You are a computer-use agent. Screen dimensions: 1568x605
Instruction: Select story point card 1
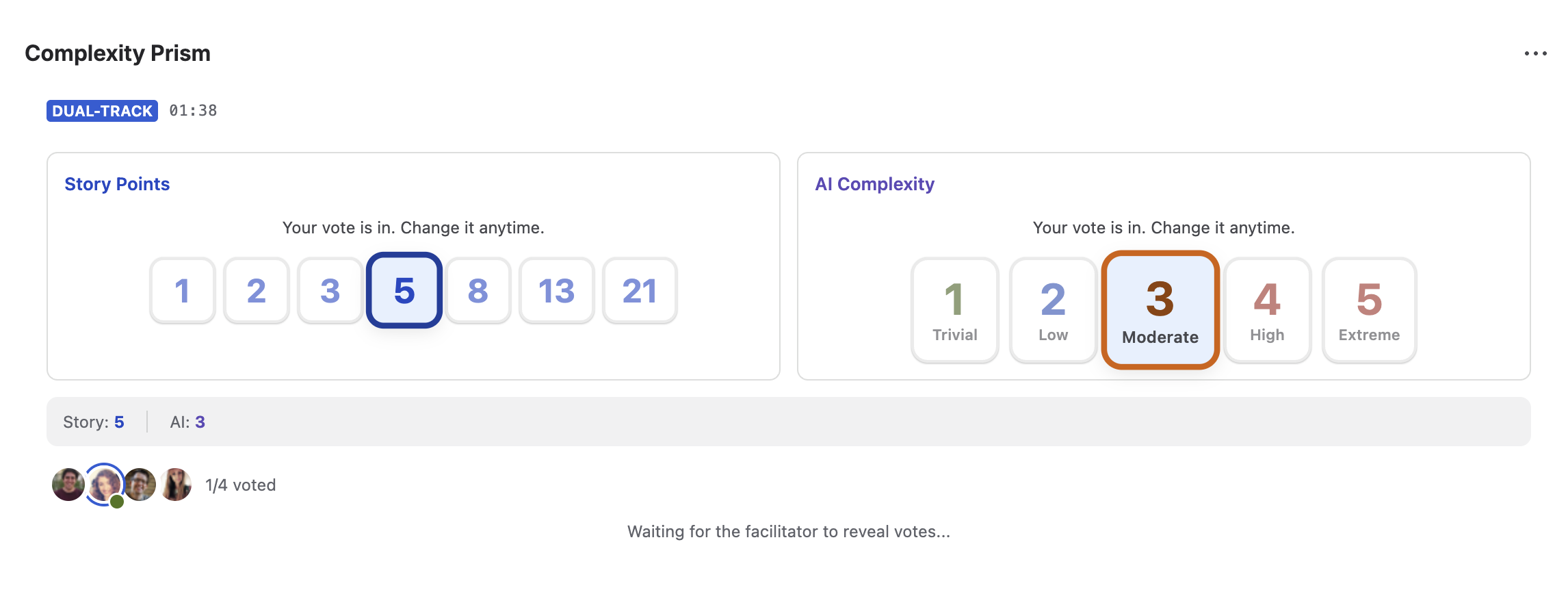click(x=182, y=291)
